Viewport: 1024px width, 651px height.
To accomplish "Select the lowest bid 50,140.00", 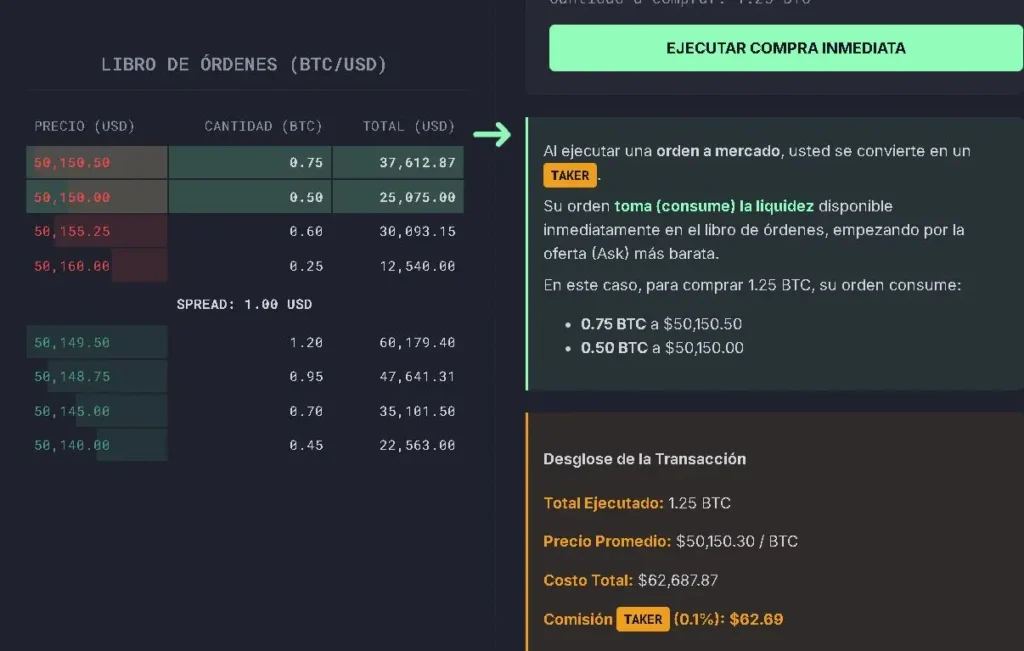I will [x=72, y=445].
